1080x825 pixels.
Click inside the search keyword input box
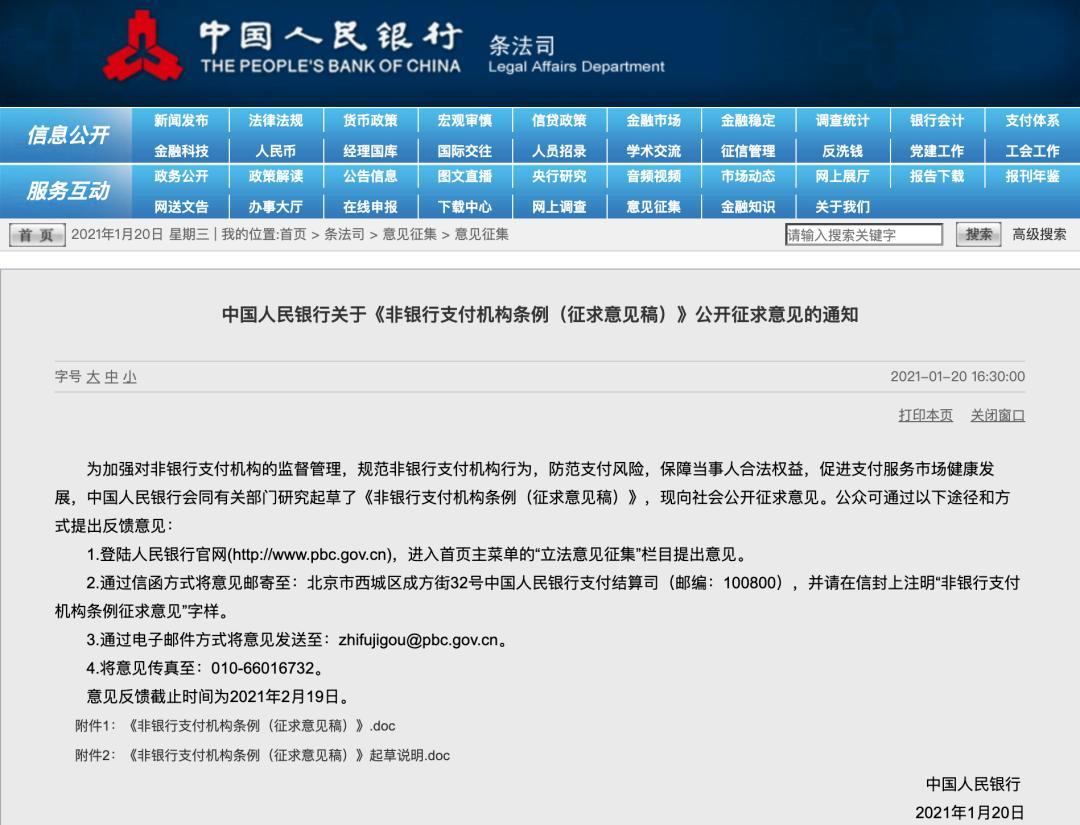click(865, 234)
